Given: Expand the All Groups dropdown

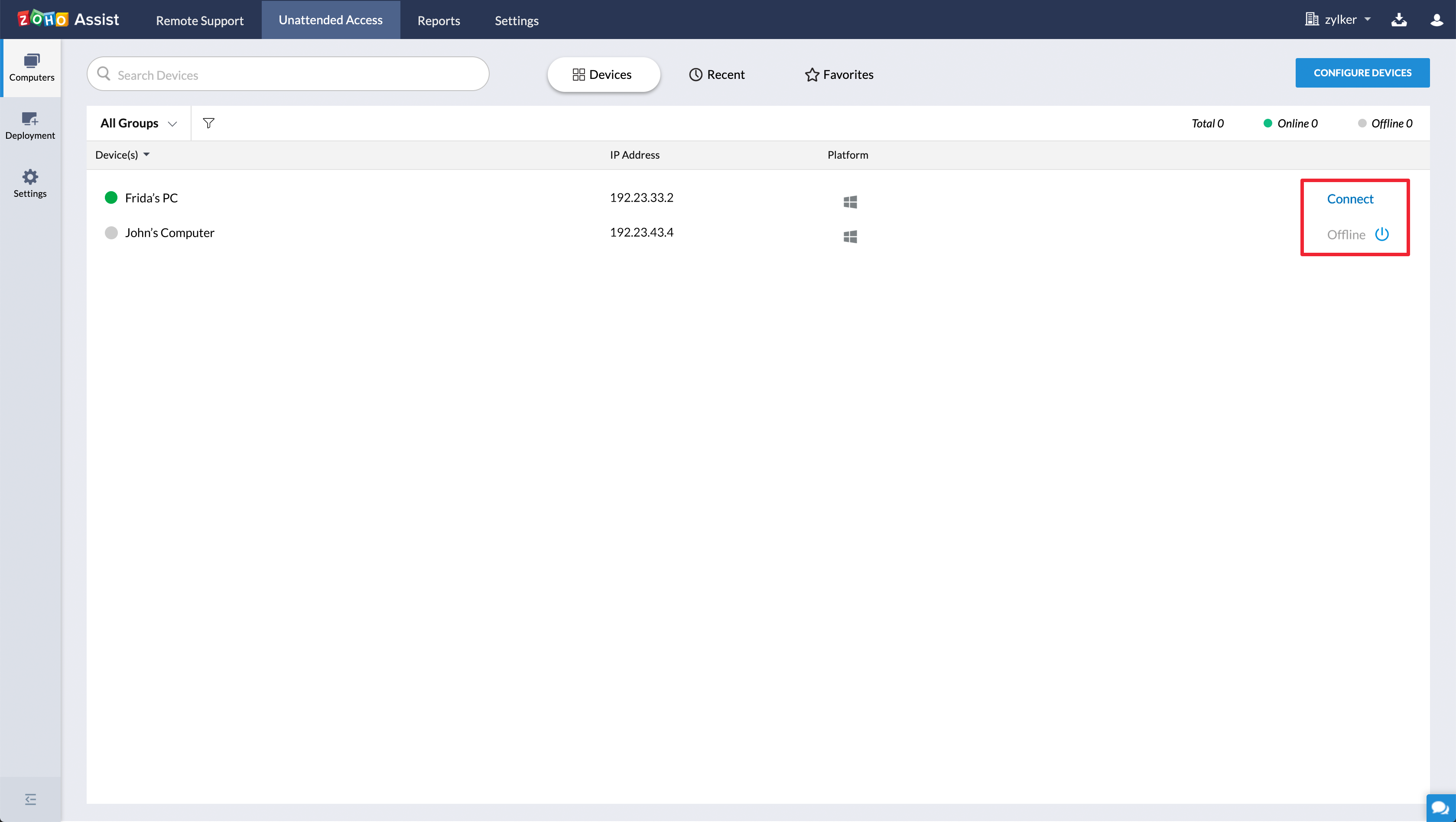Looking at the screenshot, I should tap(139, 123).
